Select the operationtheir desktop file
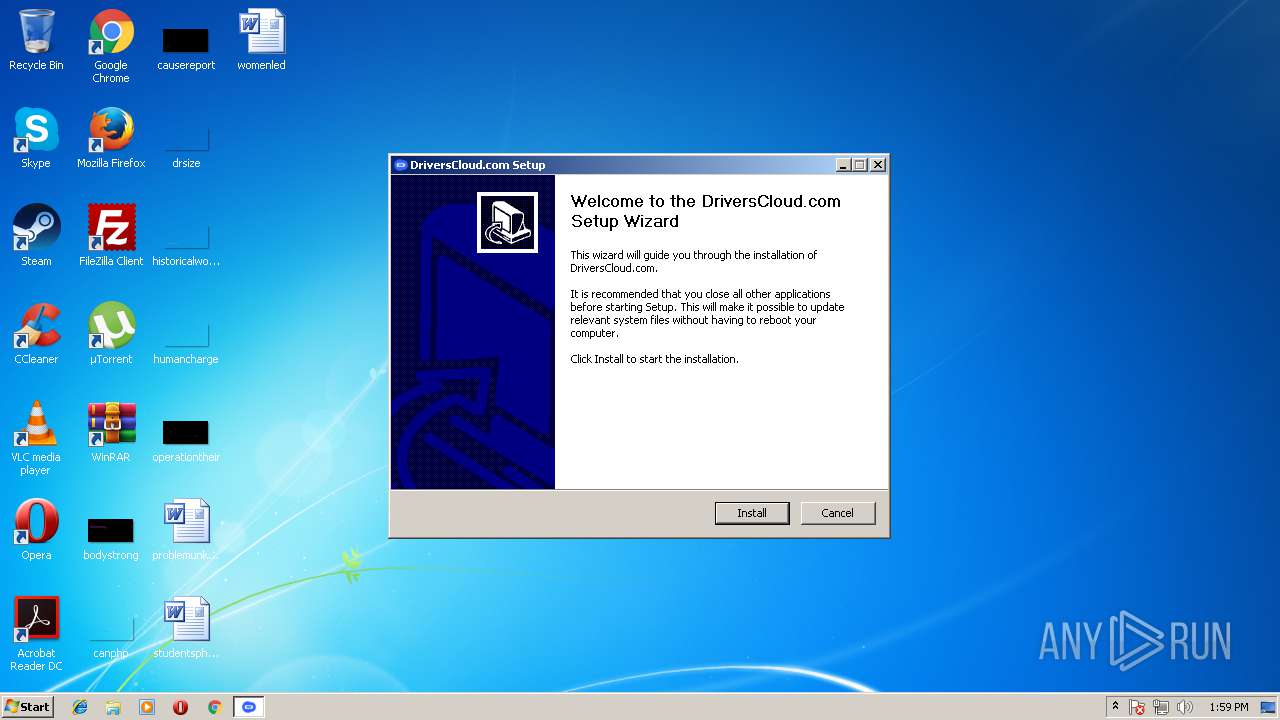 point(186,439)
